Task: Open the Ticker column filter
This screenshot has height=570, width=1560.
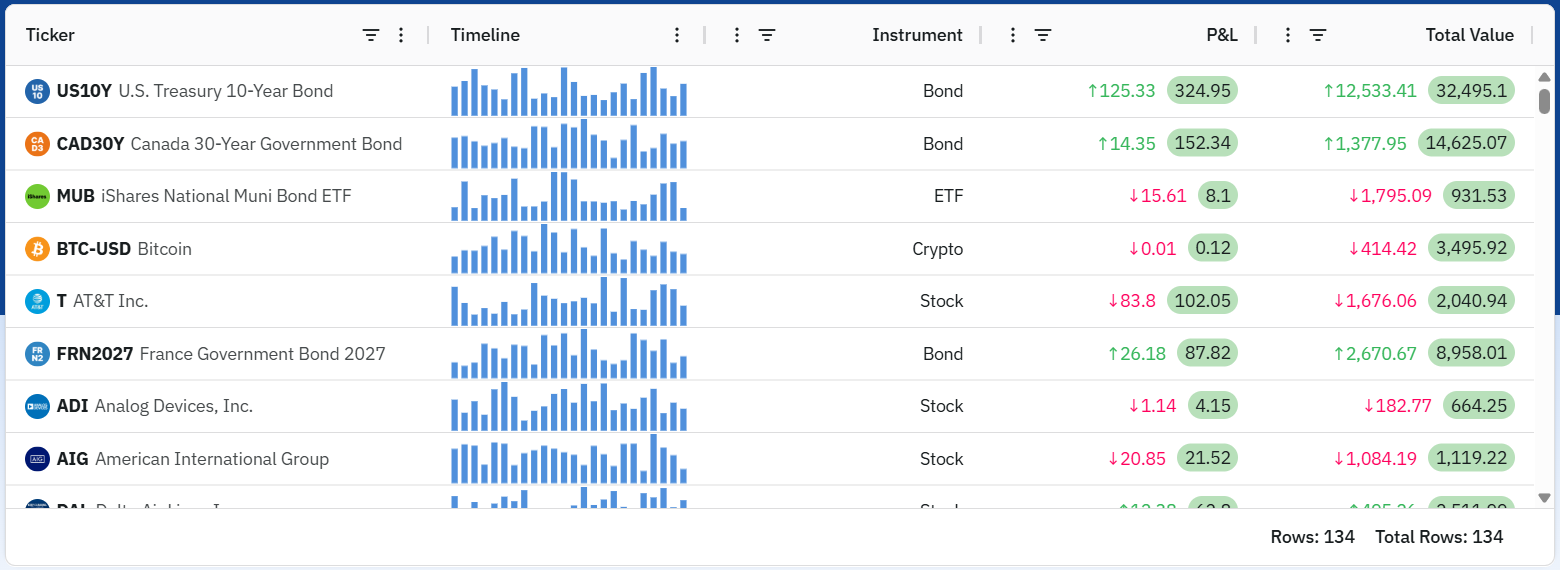Action: 371,35
